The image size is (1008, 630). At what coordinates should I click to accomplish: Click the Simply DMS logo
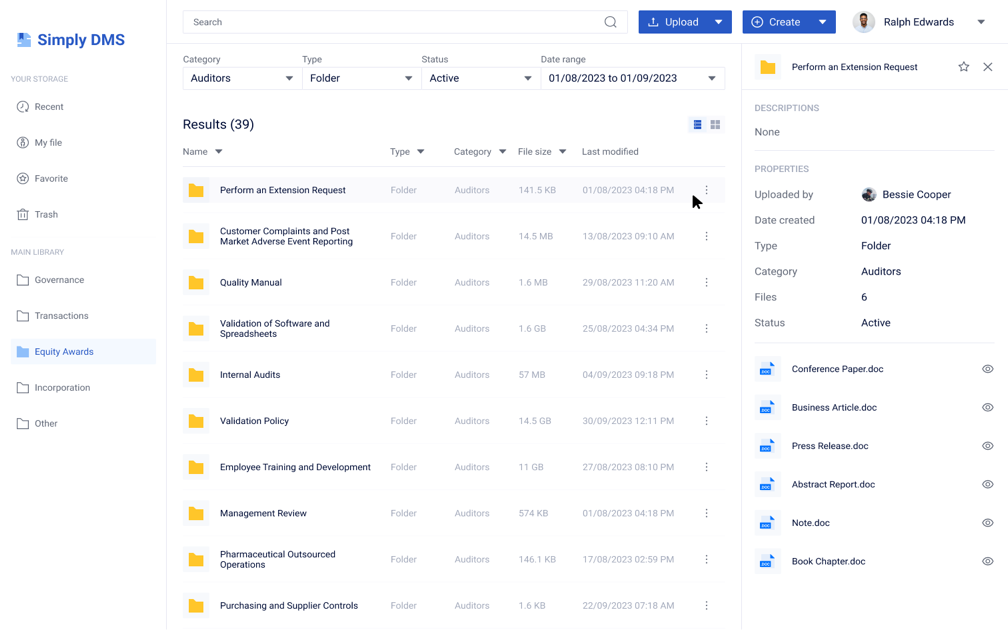70,40
